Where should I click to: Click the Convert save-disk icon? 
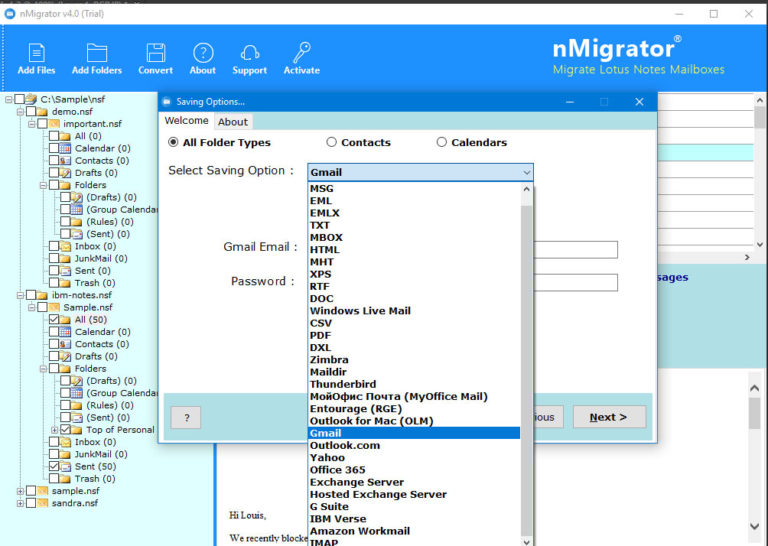156,53
